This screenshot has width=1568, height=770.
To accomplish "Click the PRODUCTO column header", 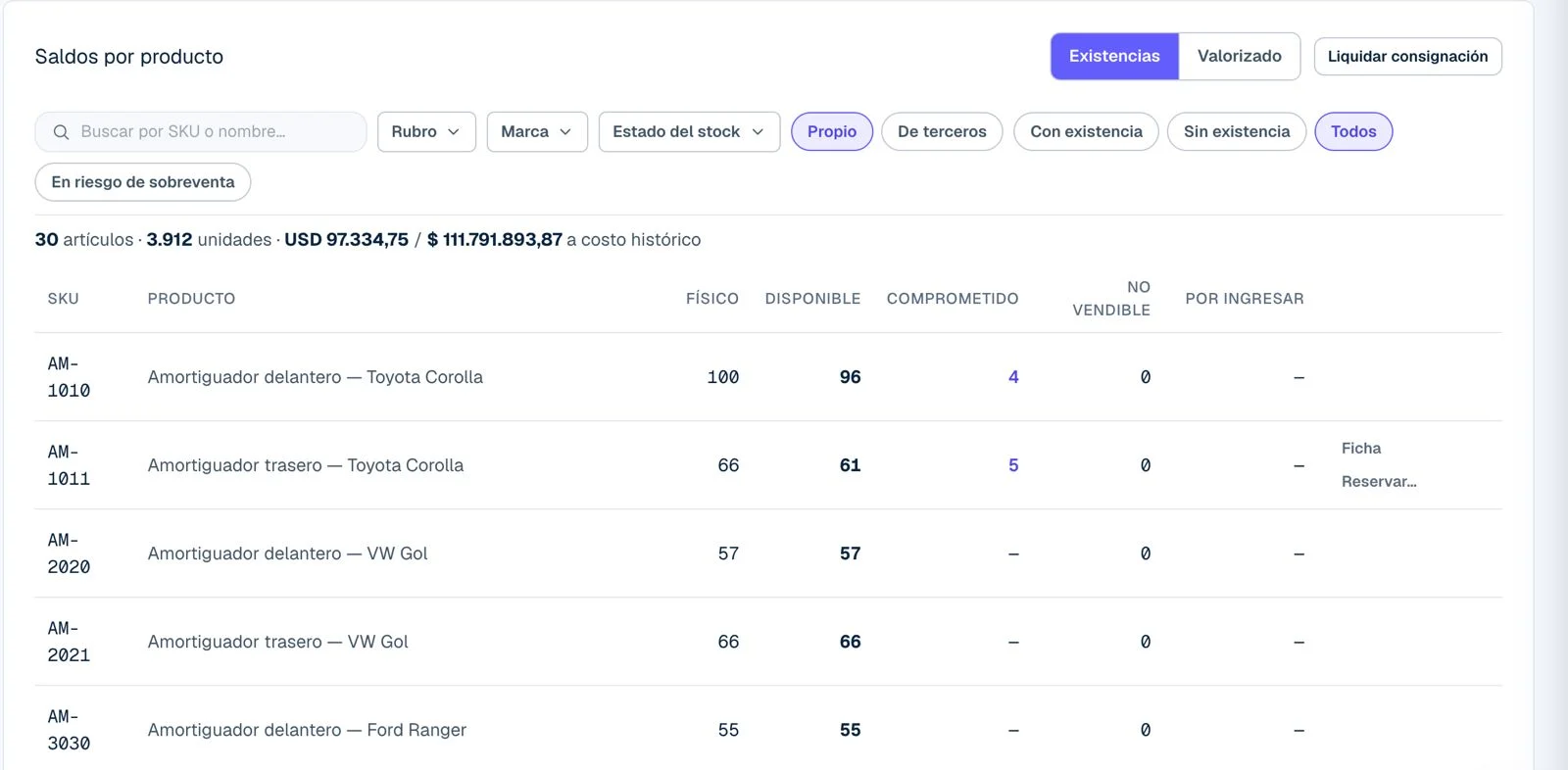I will tap(191, 299).
